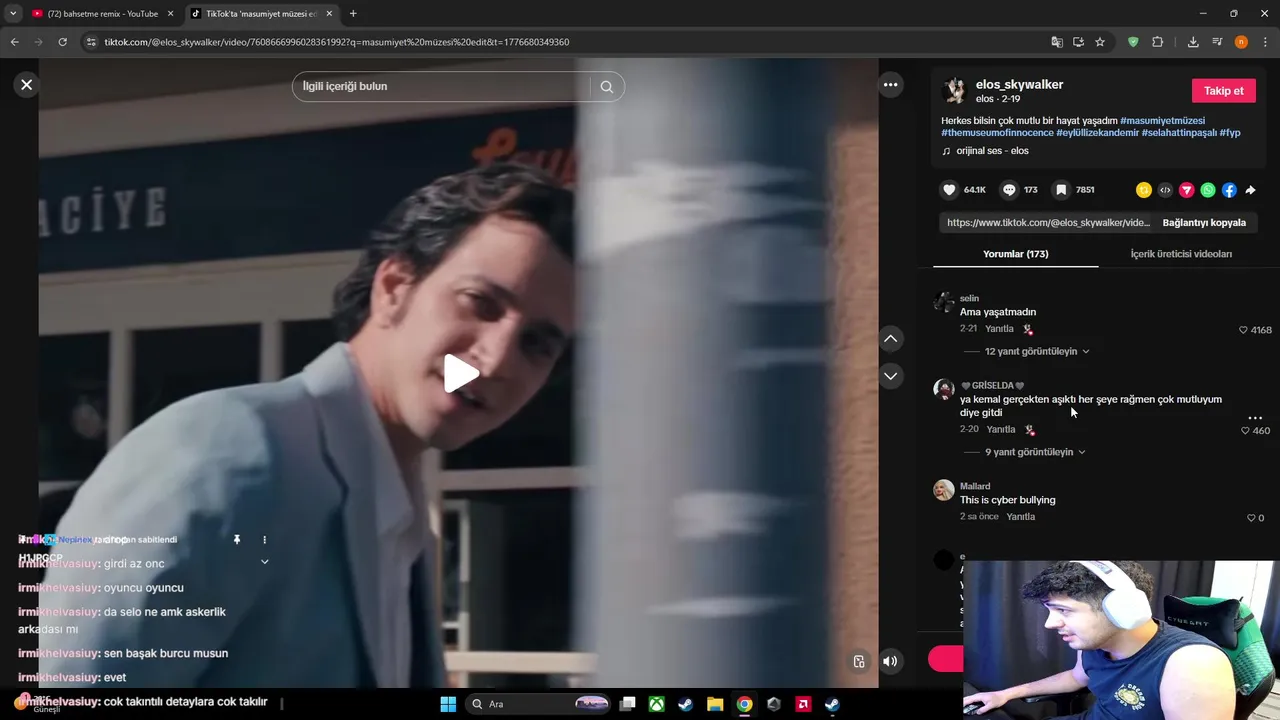Reload the page
Image resolution: width=1280 pixels, height=720 pixels.
point(62,42)
